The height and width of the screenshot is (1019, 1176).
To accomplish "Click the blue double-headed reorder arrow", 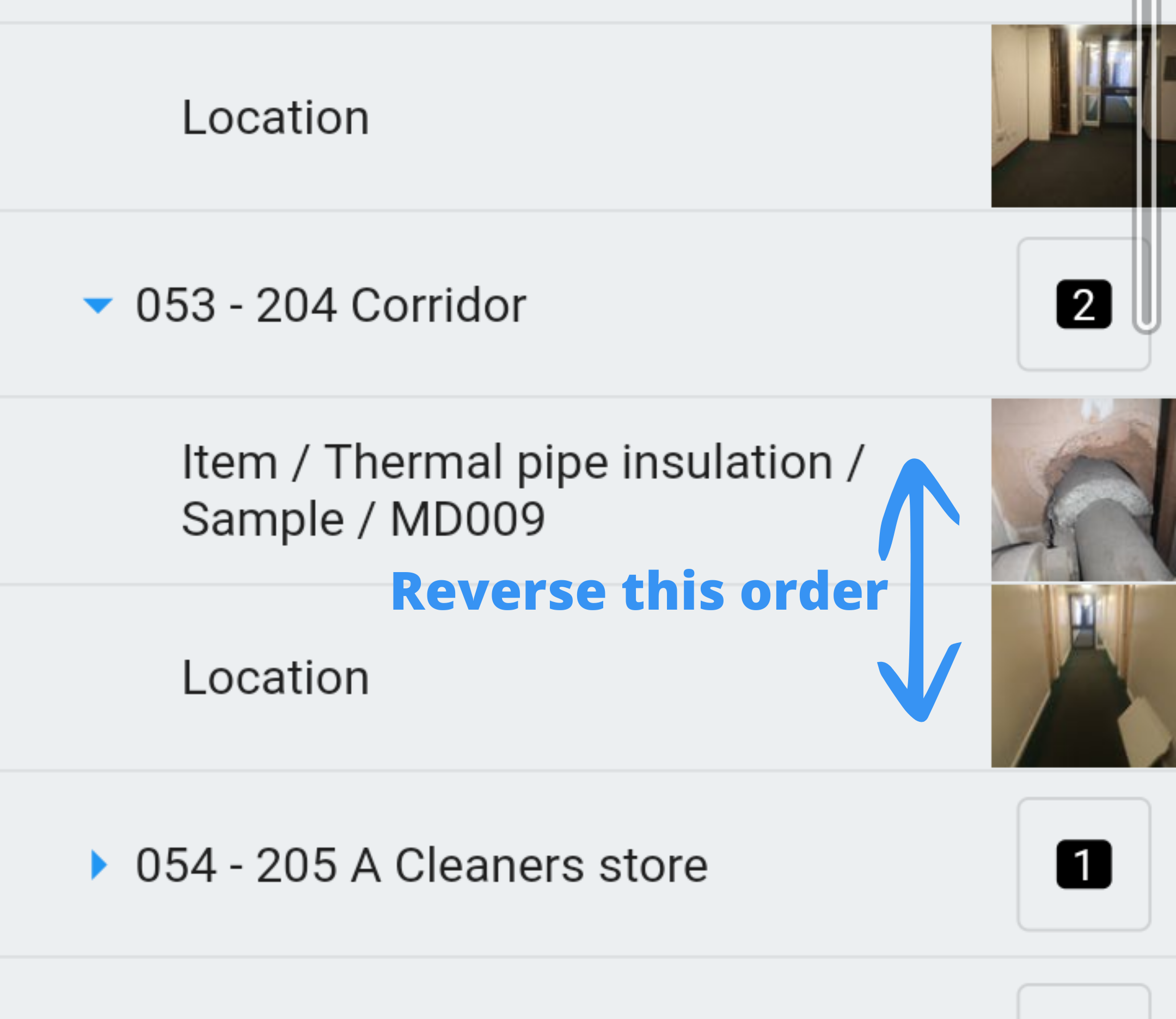I will point(919,590).
